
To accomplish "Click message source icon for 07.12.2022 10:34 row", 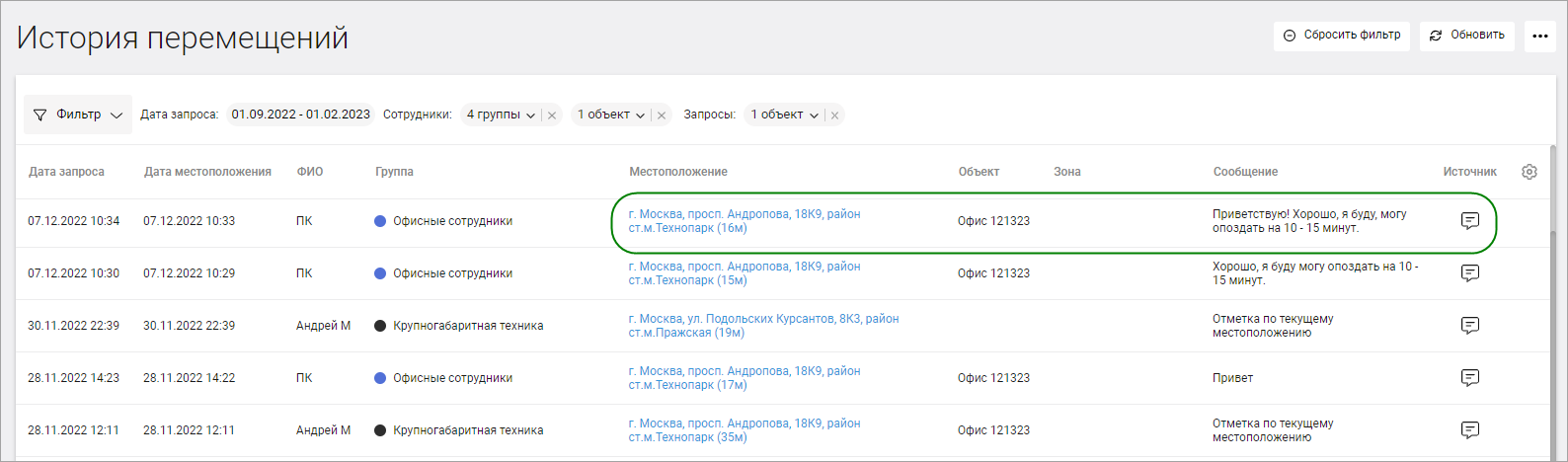I will [x=1469, y=221].
